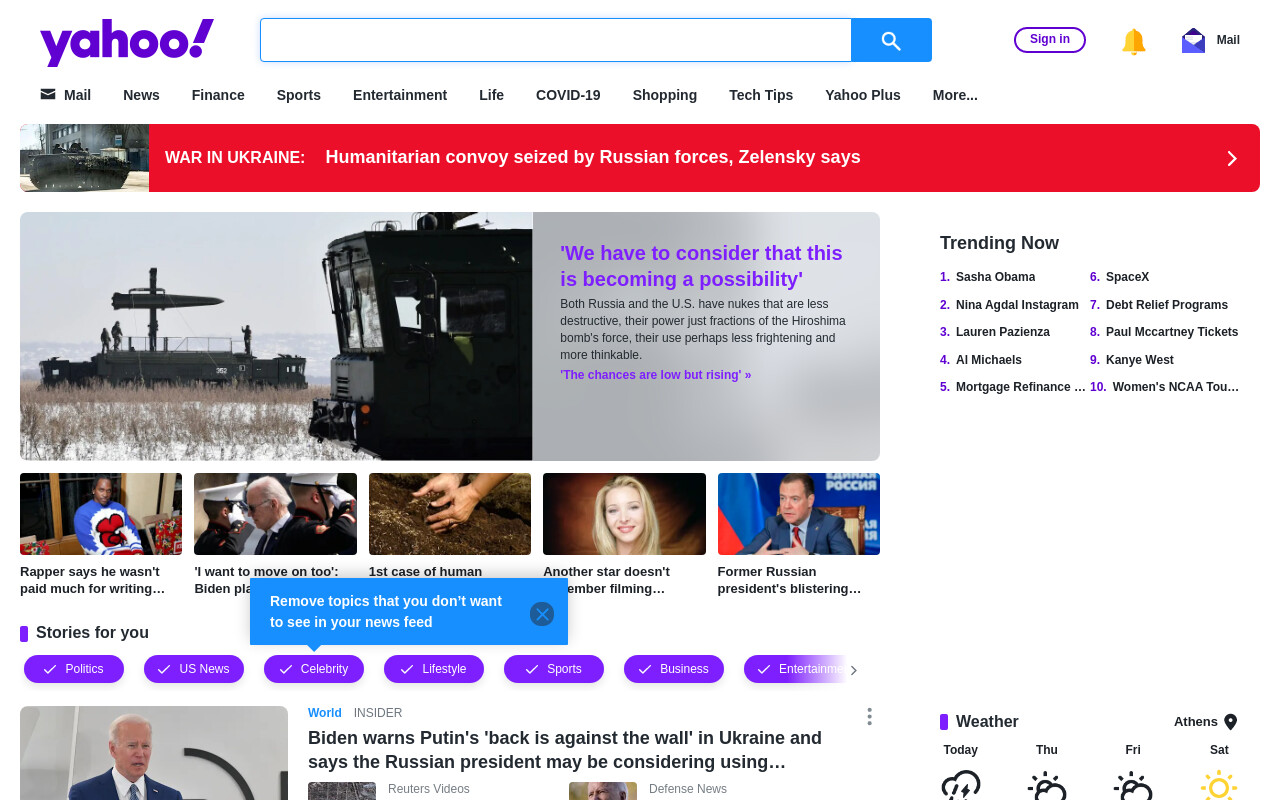Open the Sports navigation bar item
The image size is (1280, 800).
(x=299, y=95)
